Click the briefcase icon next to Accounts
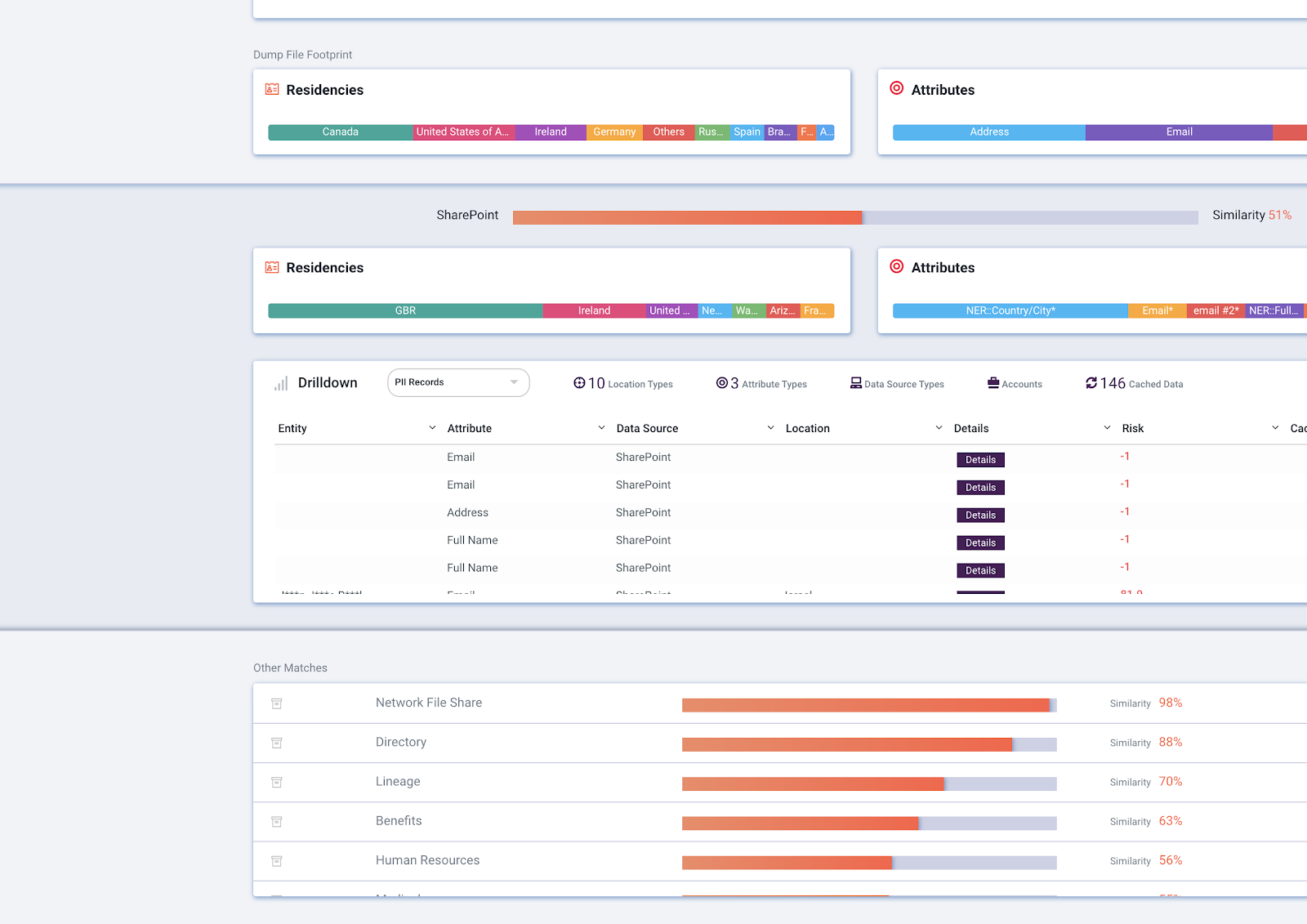The height and width of the screenshot is (924, 1307). (x=993, y=382)
